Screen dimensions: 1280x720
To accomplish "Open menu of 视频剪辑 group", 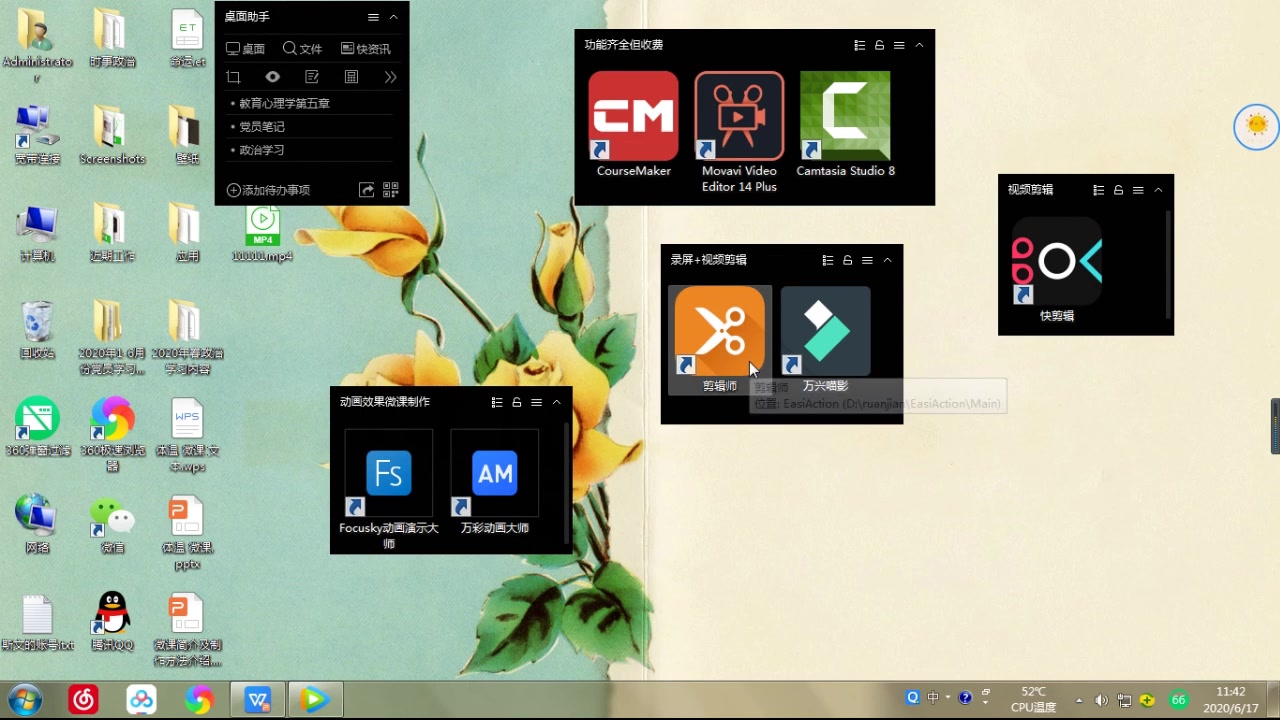I will (1138, 190).
